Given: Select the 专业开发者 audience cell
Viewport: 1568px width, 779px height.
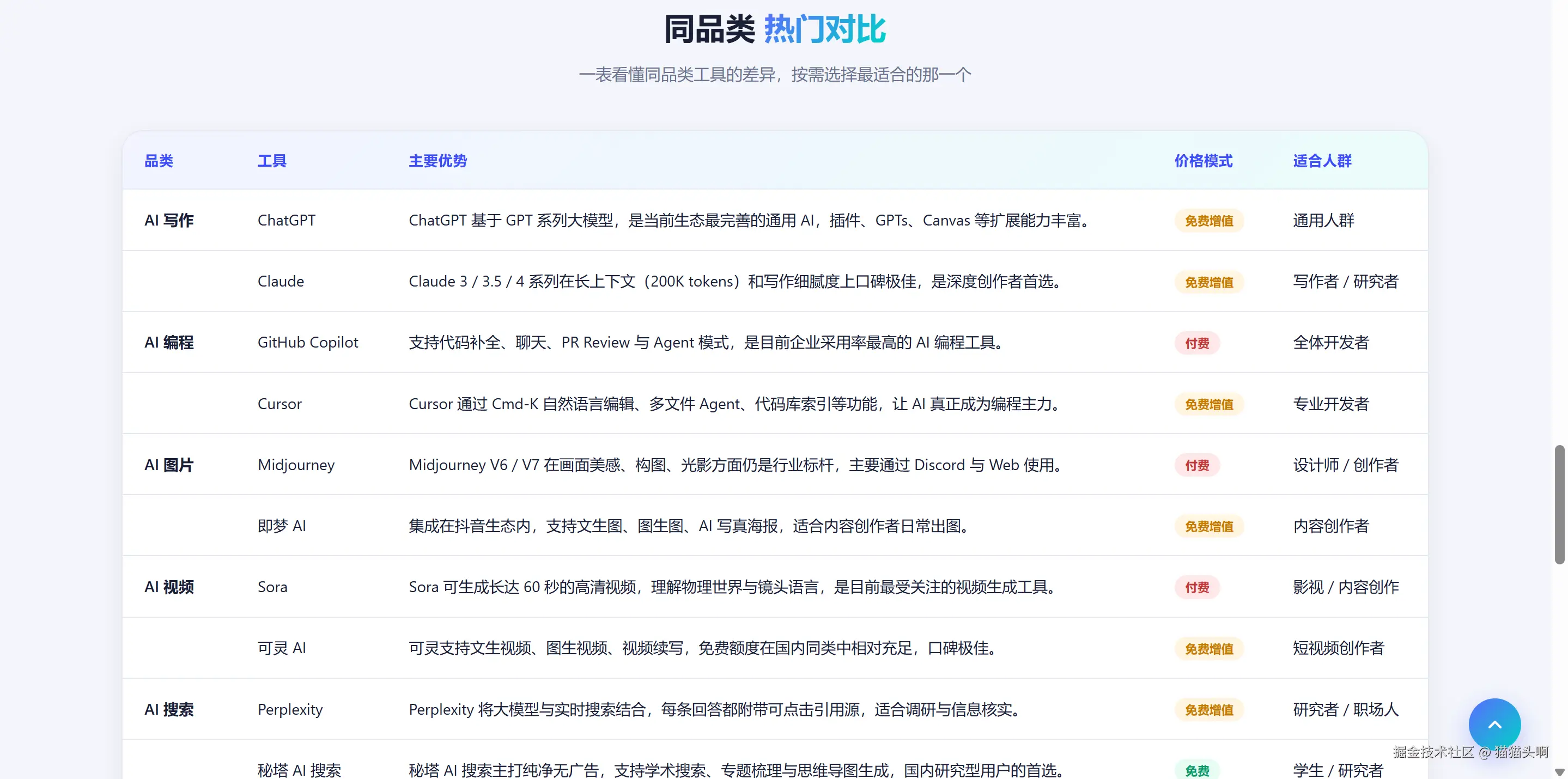Looking at the screenshot, I should [x=1331, y=404].
